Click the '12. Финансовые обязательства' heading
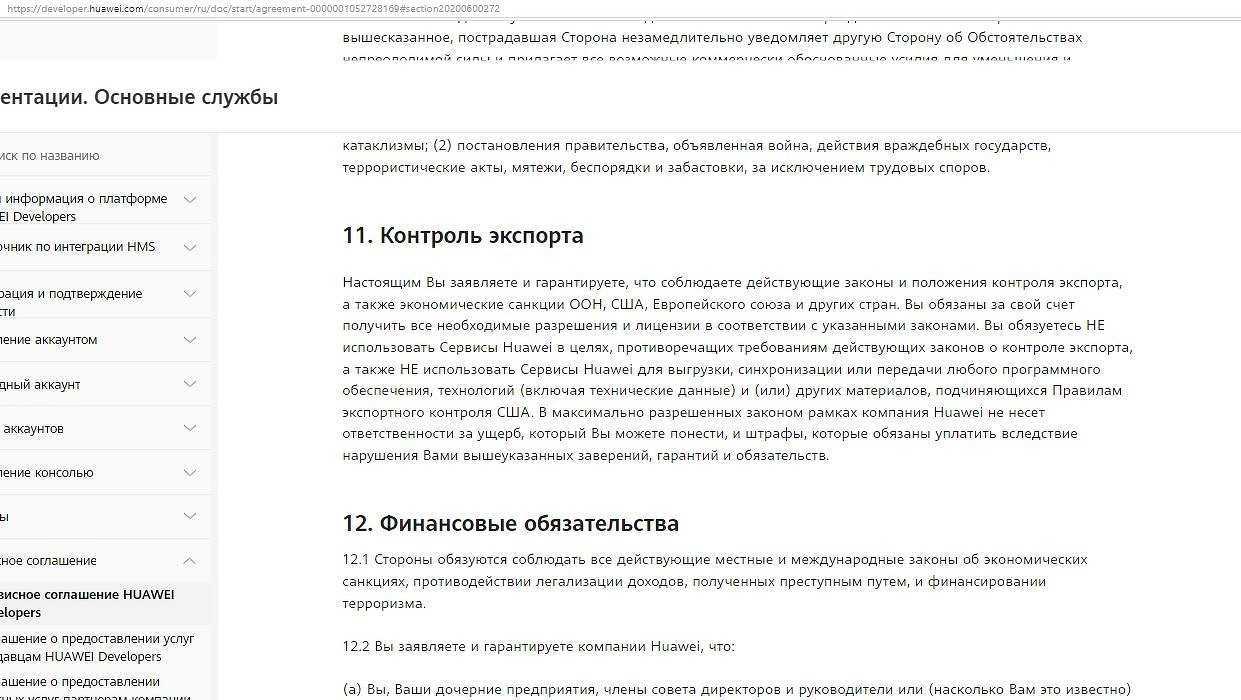The image size is (1241, 700). point(510,524)
